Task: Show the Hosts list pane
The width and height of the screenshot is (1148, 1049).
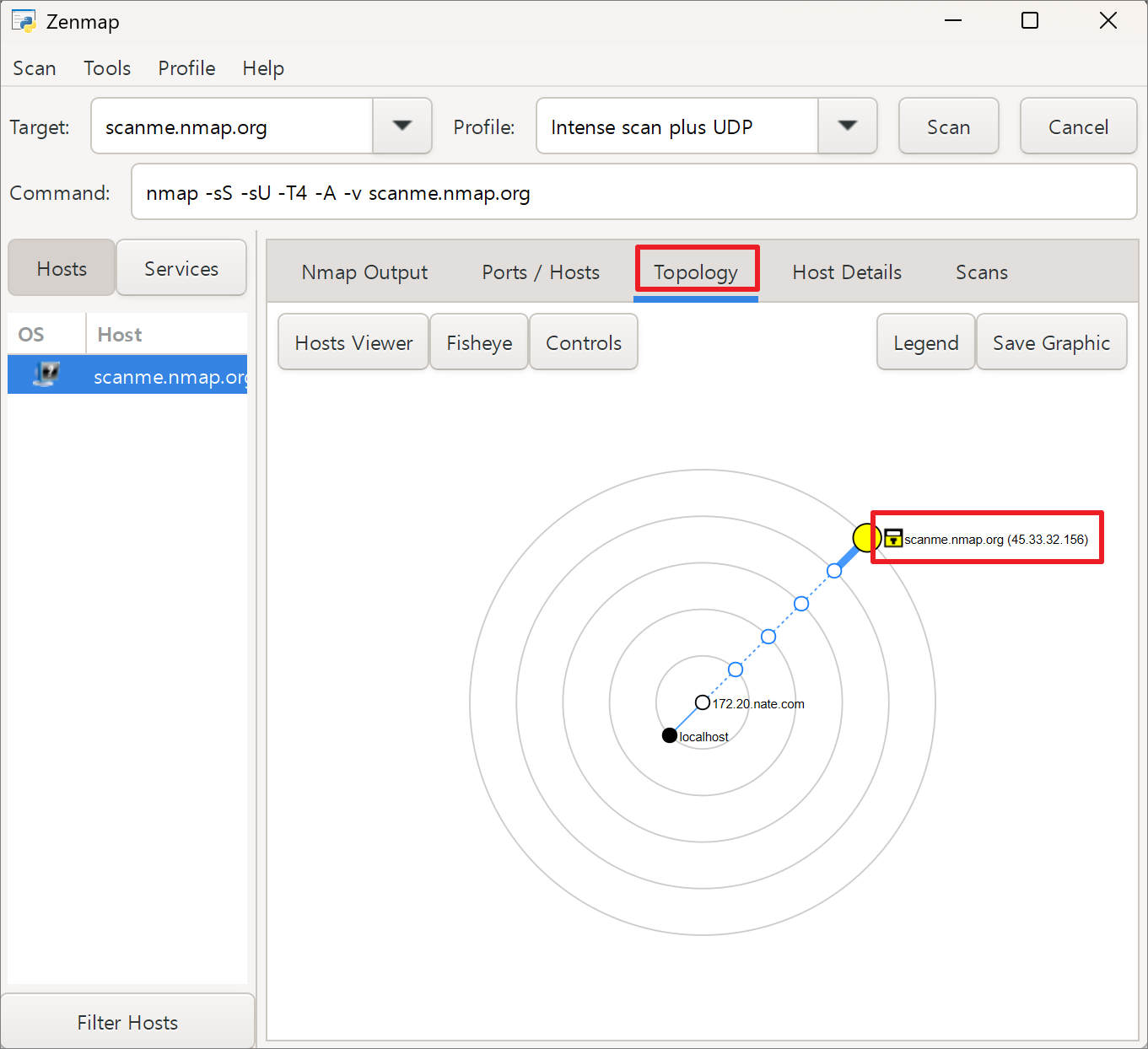Action: click(x=62, y=268)
